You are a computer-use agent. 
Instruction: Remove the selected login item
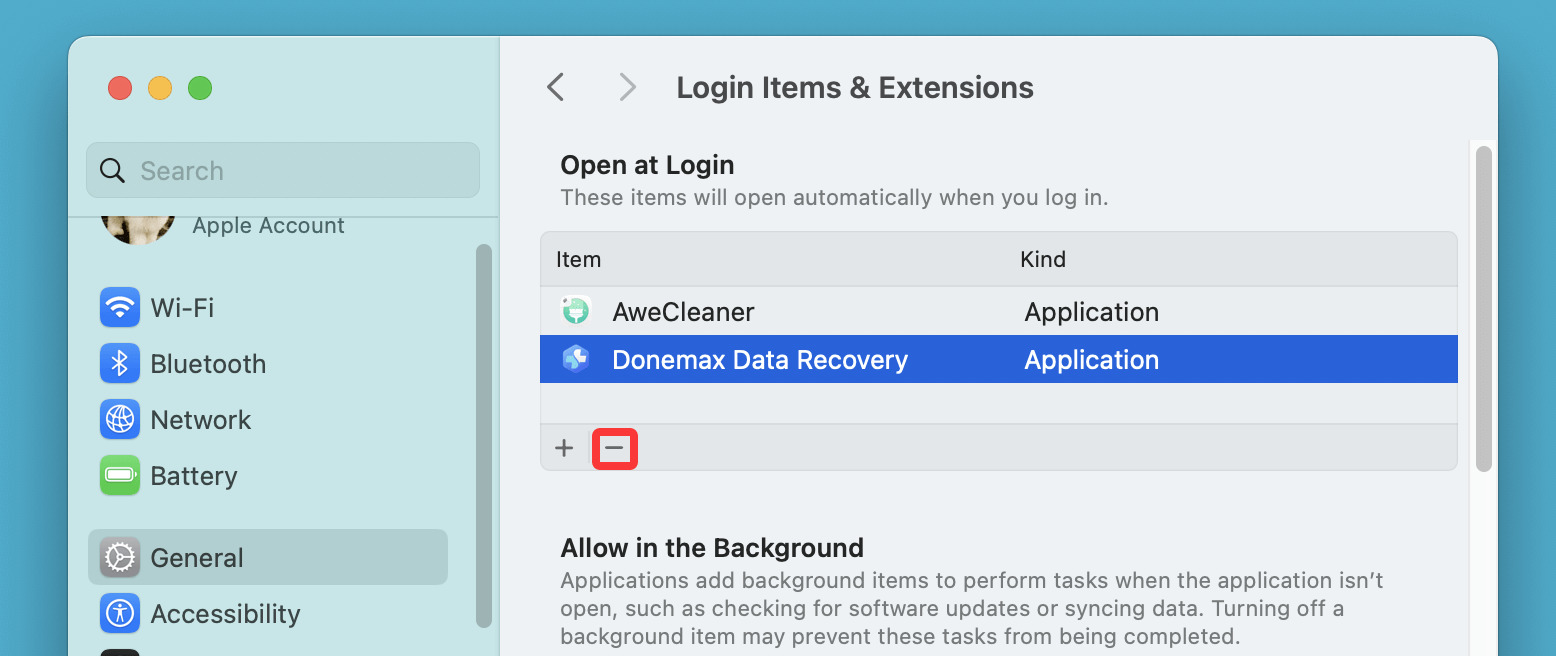[x=615, y=448]
